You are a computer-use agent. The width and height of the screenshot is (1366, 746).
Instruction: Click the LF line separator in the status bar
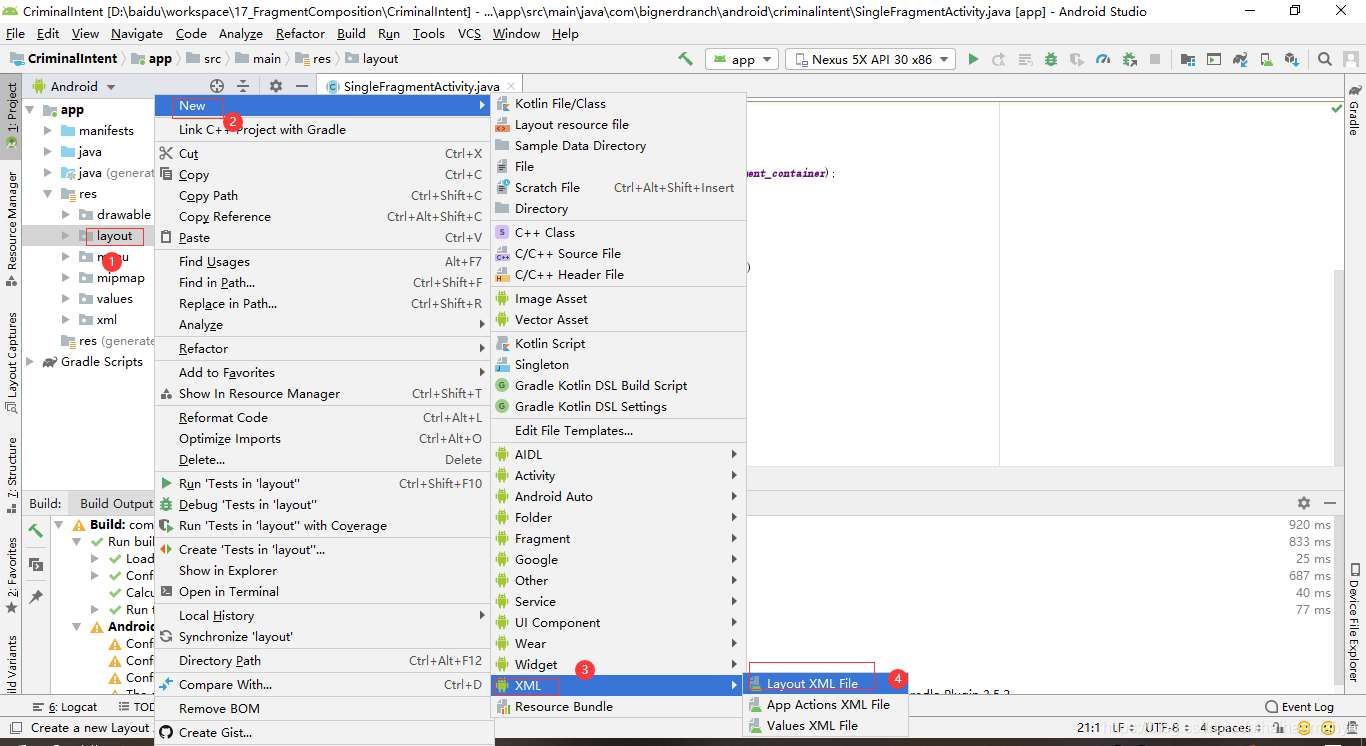[x=1122, y=728]
